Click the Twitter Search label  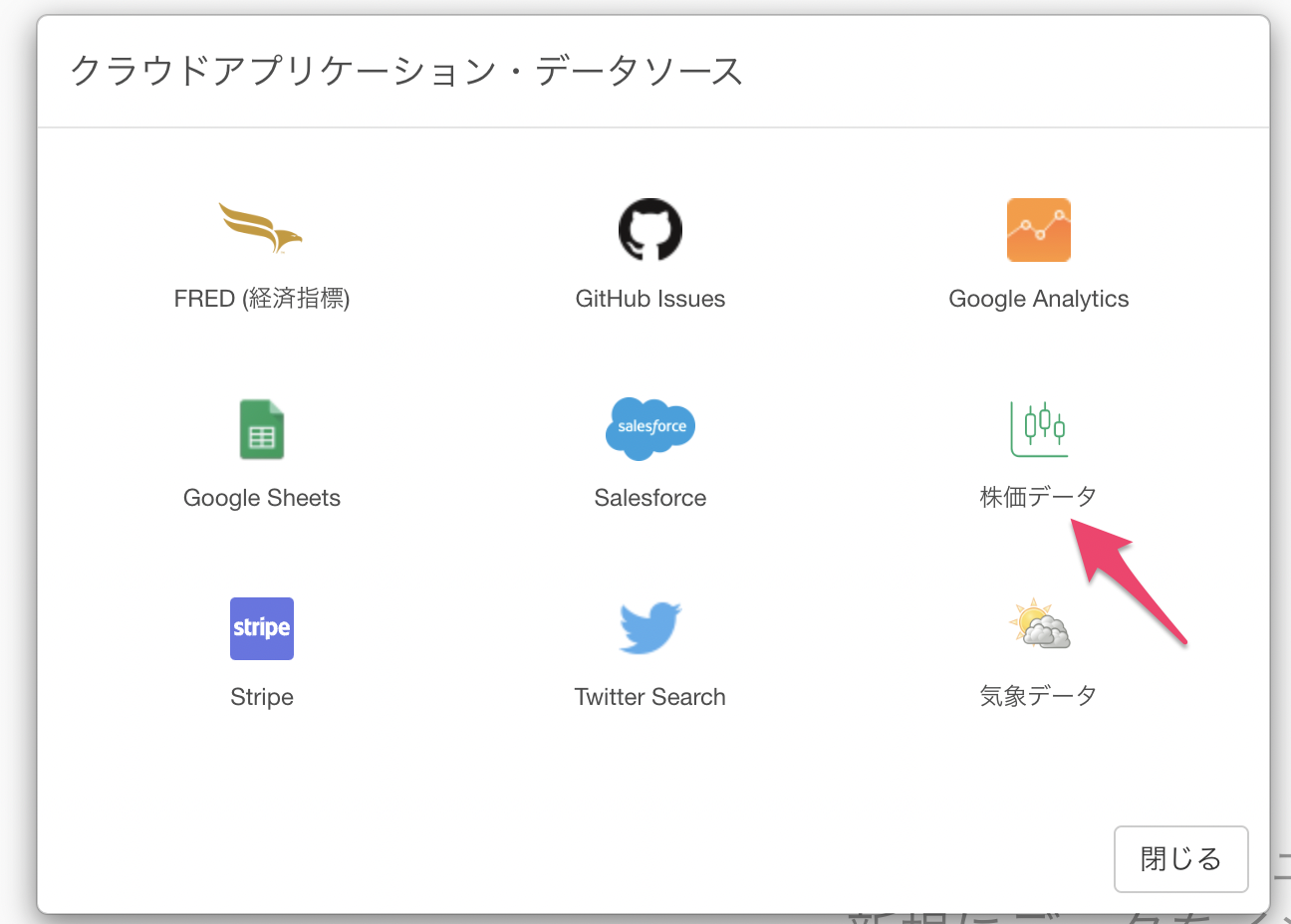click(650, 697)
